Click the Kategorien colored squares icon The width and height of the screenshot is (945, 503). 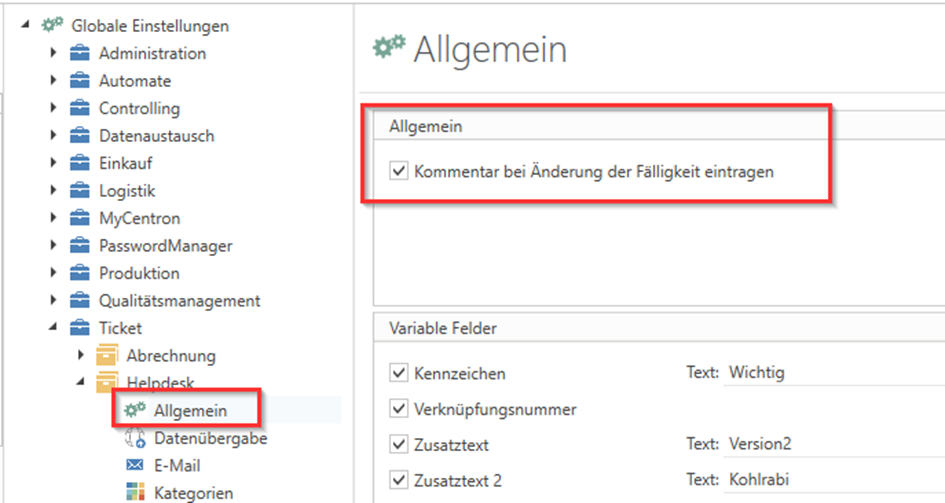click(135, 492)
